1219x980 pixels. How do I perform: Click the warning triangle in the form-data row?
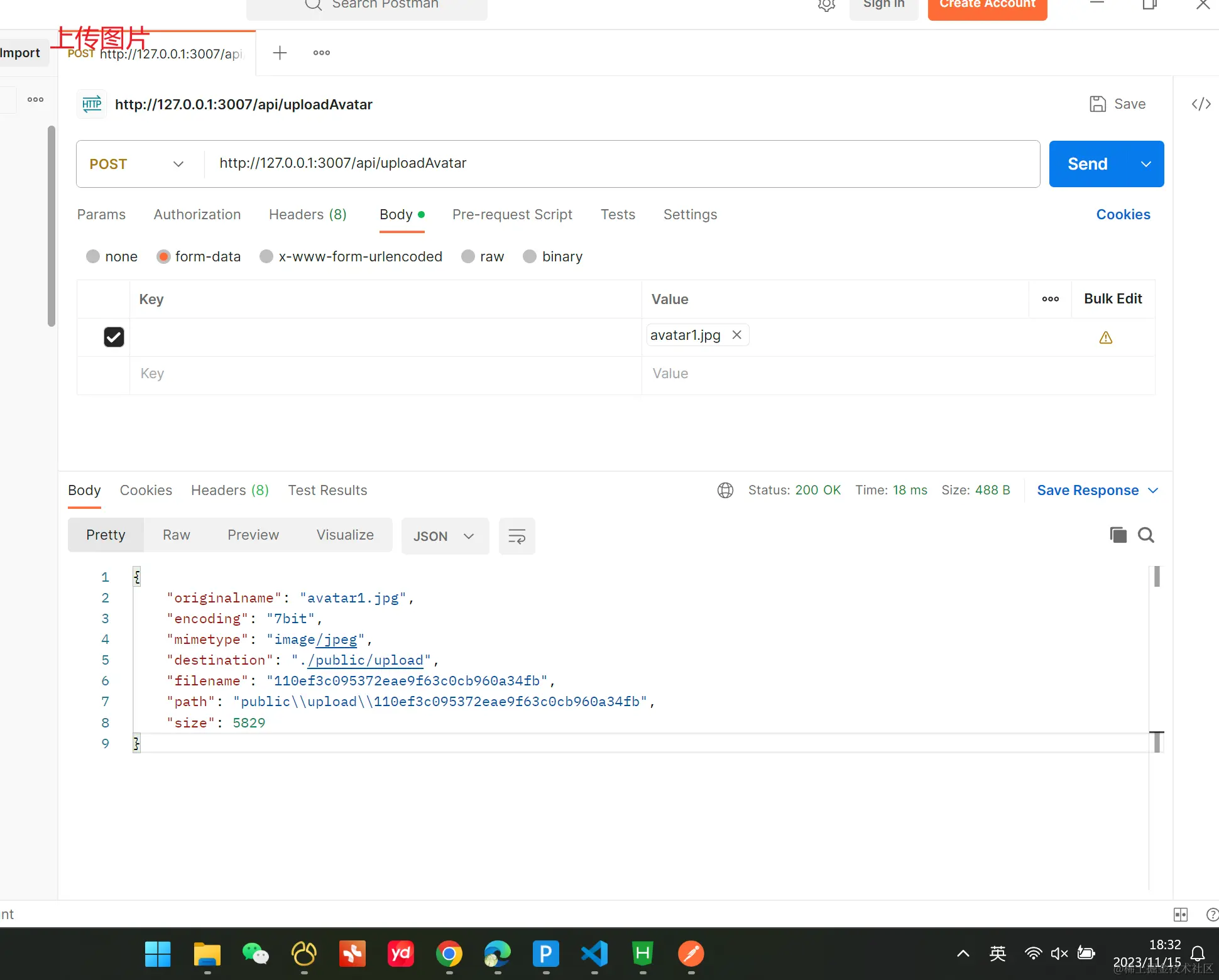coord(1106,338)
